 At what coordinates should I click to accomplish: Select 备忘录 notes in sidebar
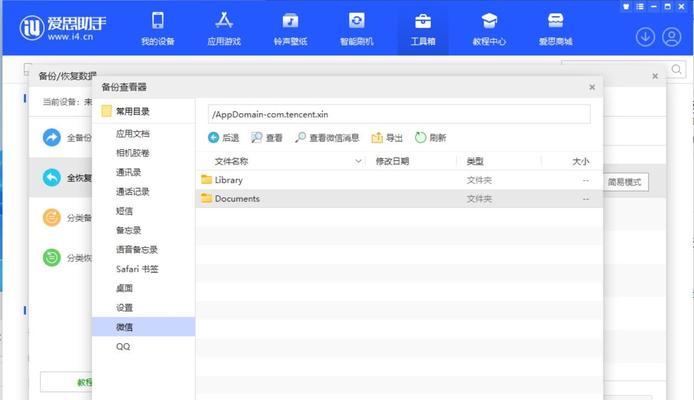point(128,230)
